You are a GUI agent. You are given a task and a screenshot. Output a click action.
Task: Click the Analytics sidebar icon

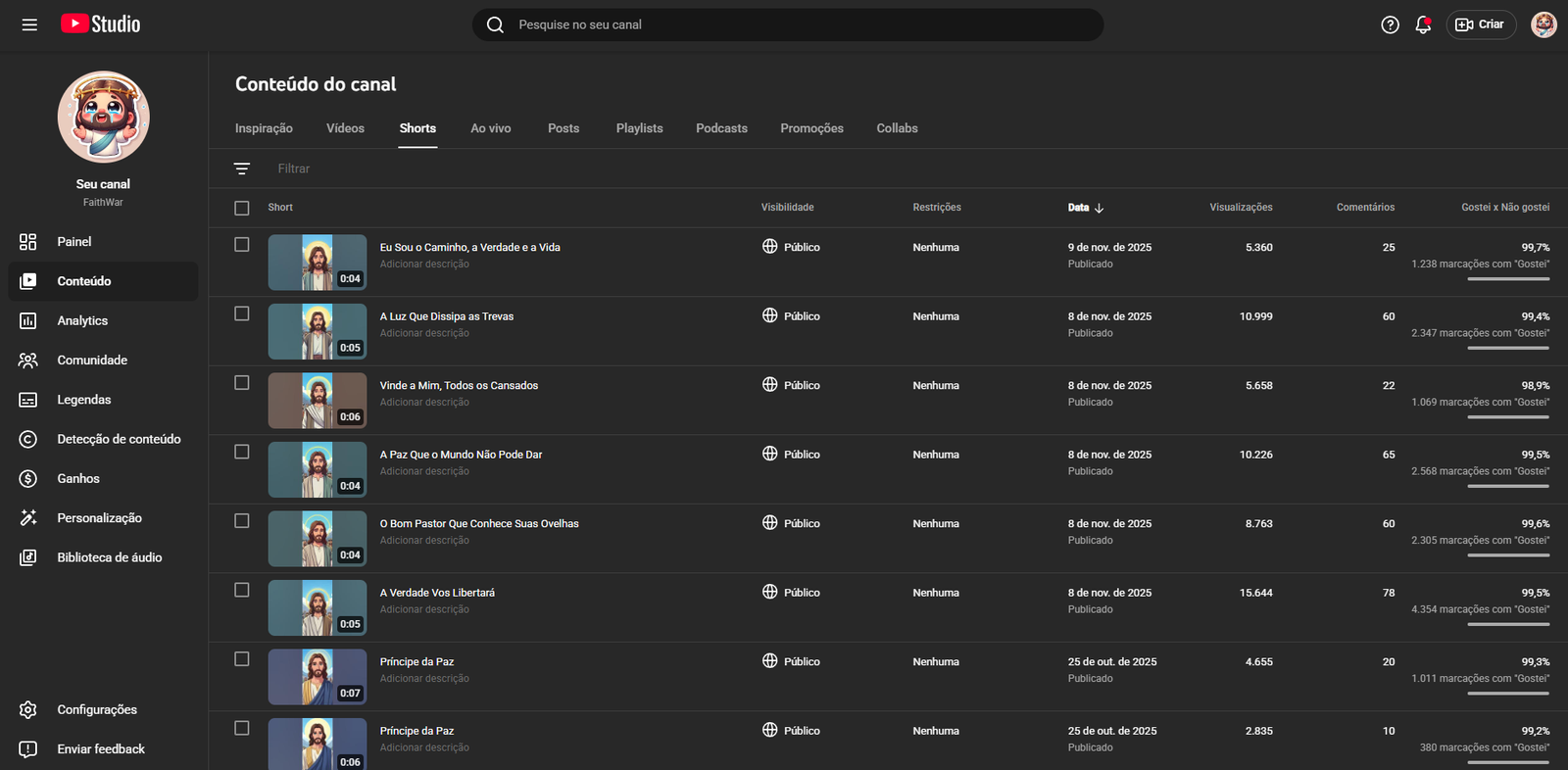tap(28, 320)
